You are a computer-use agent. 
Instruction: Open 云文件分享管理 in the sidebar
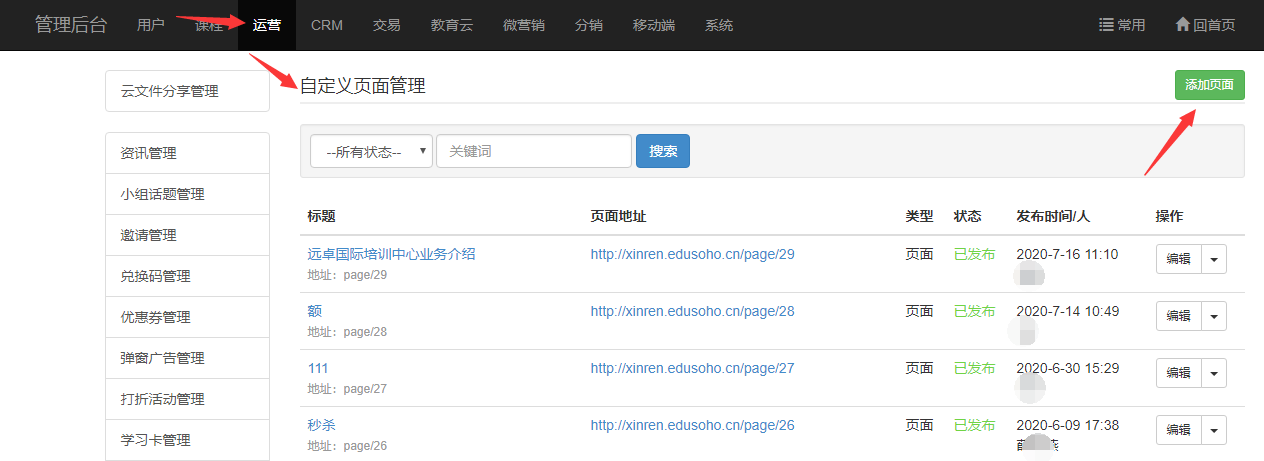point(169,91)
